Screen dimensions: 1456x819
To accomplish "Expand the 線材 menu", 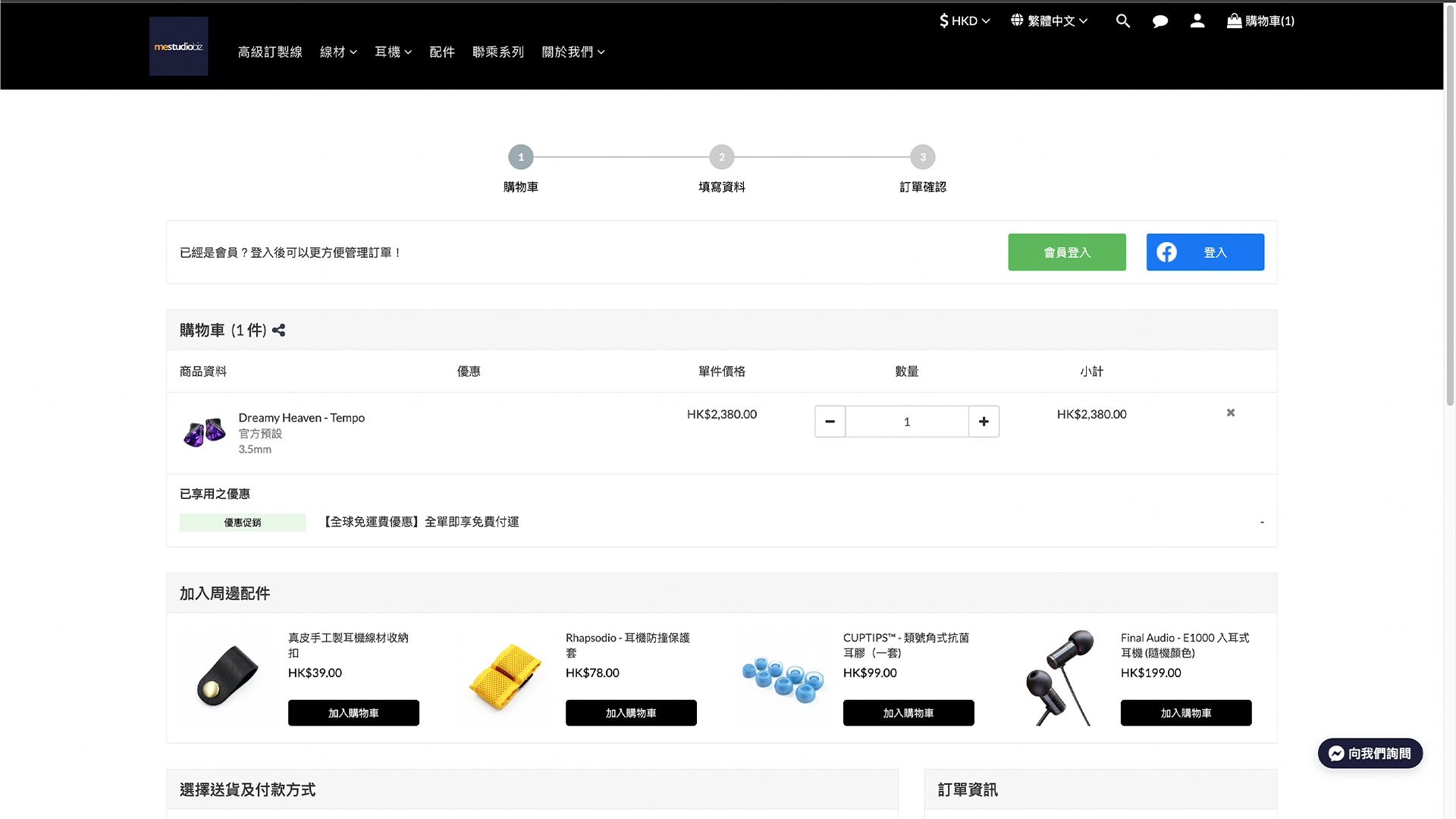I will [338, 52].
